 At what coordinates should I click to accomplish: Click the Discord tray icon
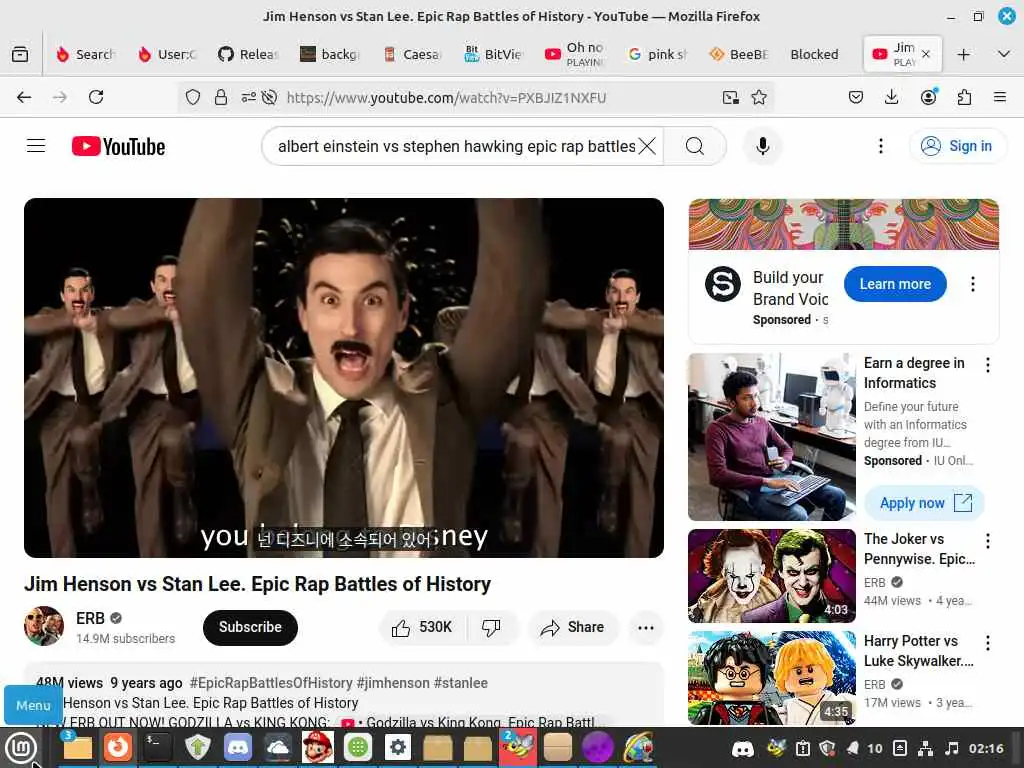743,748
